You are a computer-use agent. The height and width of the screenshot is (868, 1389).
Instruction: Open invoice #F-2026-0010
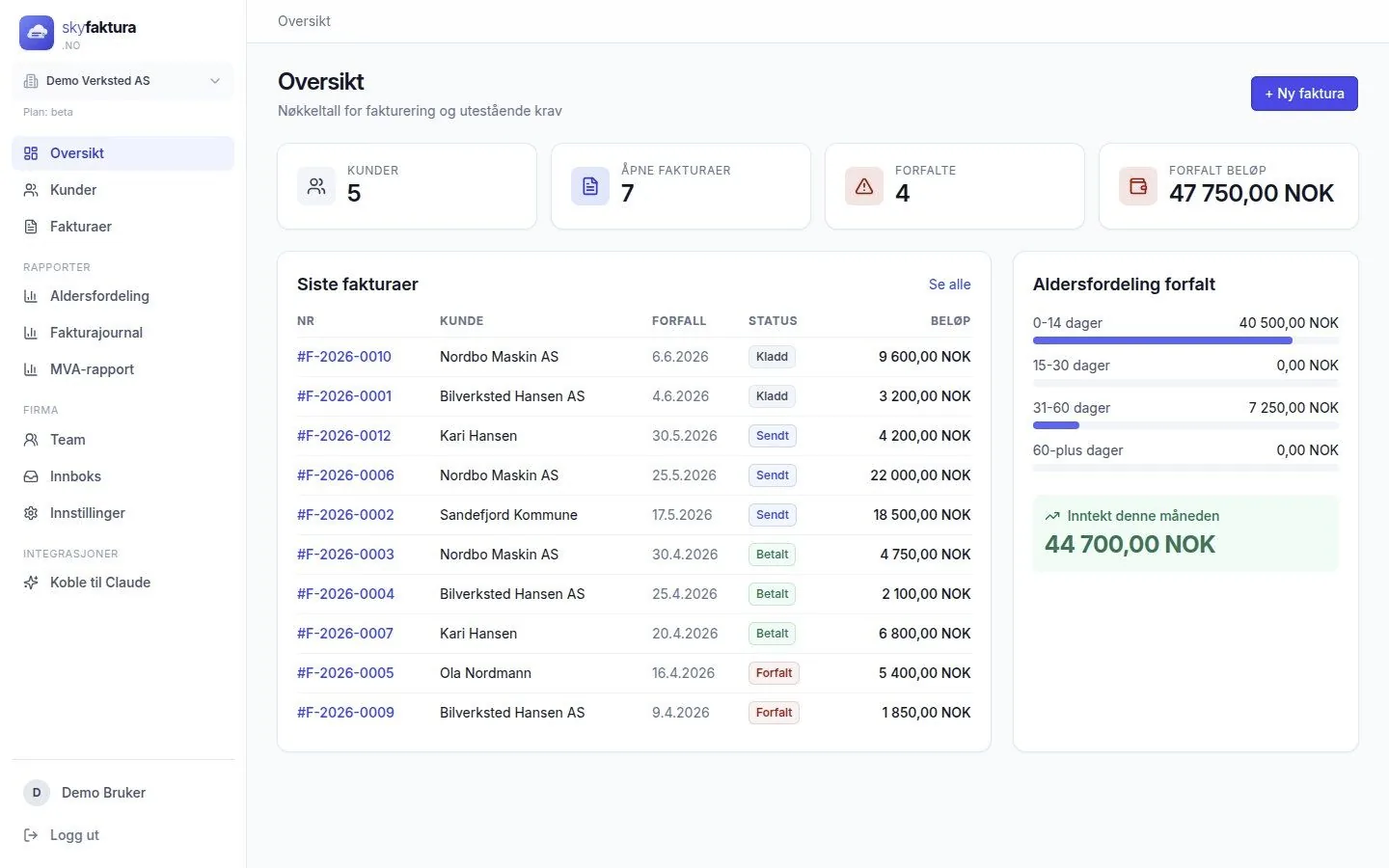[344, 357]
